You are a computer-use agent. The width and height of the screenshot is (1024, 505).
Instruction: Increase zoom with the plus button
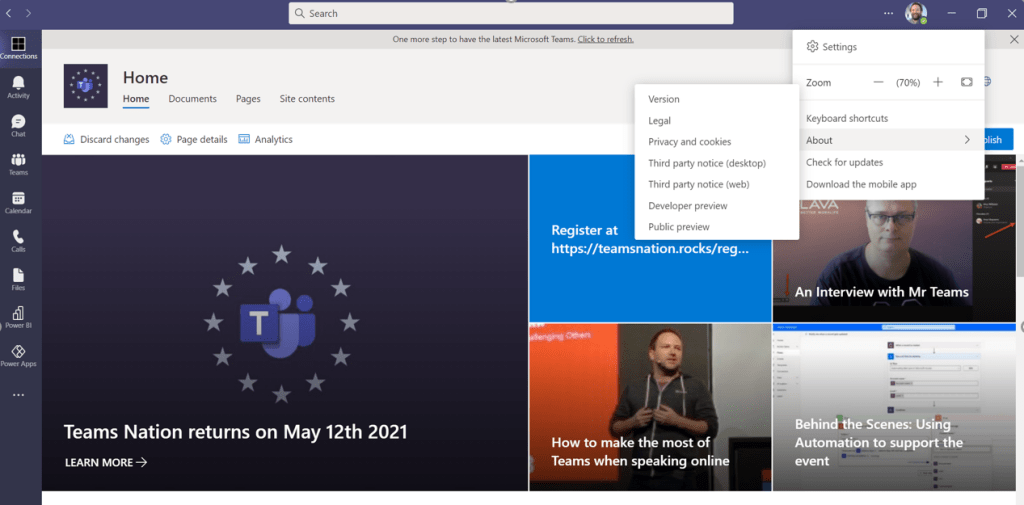(x=938, y=82)
